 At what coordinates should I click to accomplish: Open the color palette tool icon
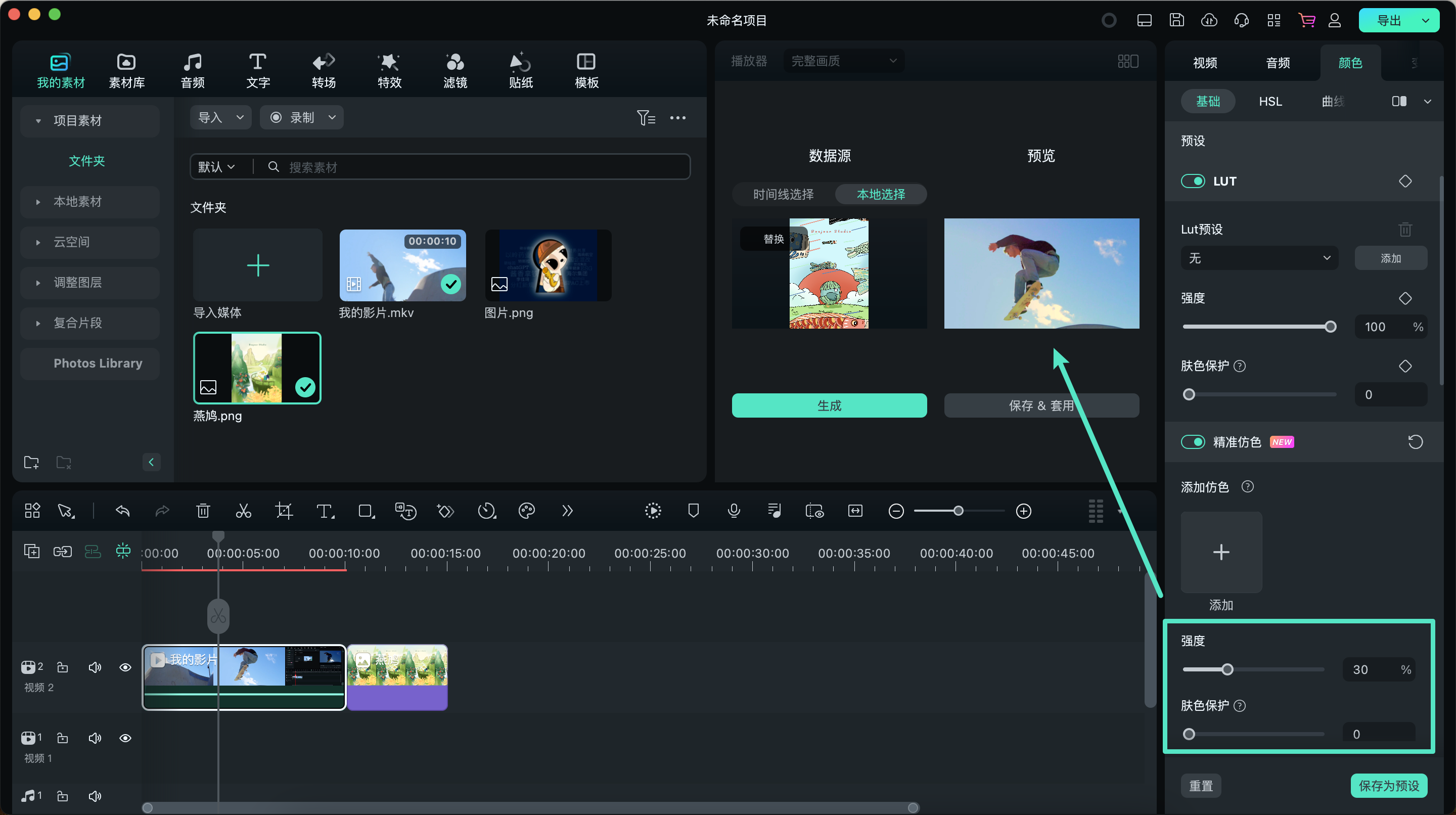click(526, 512)
